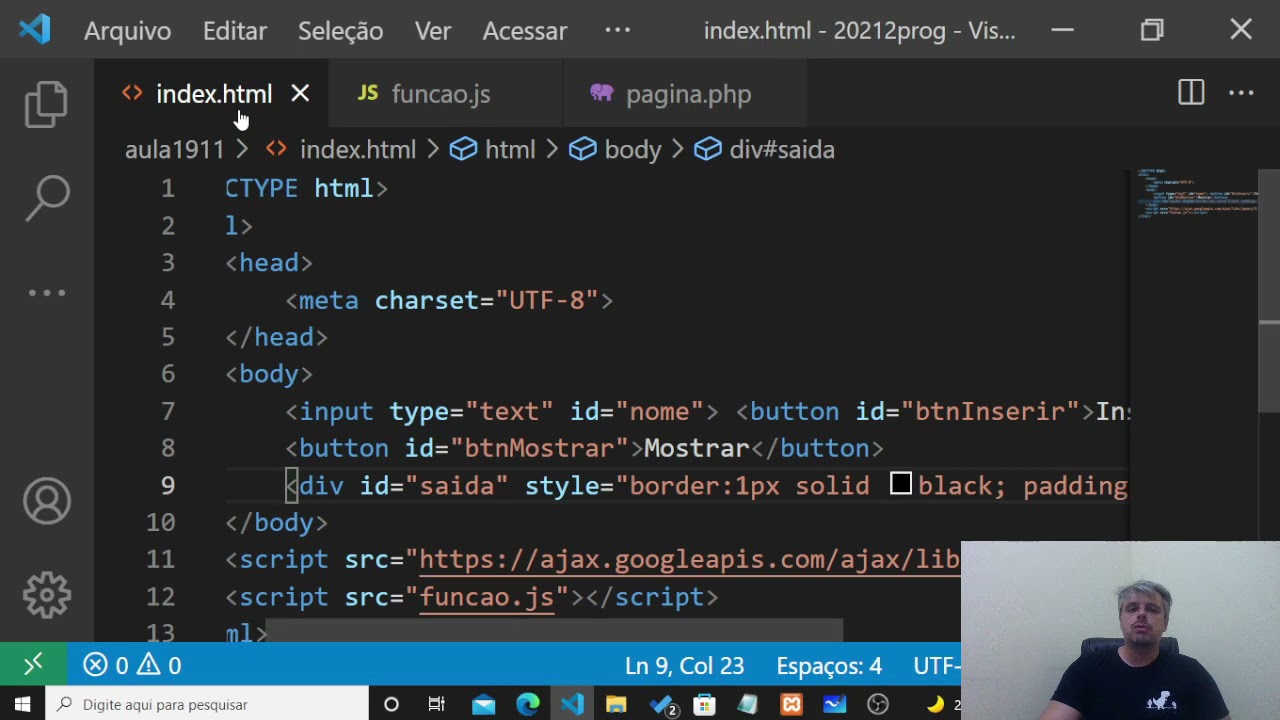The image size is (1280, 720).
Task: Open the Explorer view in activity bar
Action: pyautogui.click(x=47, y=104)
